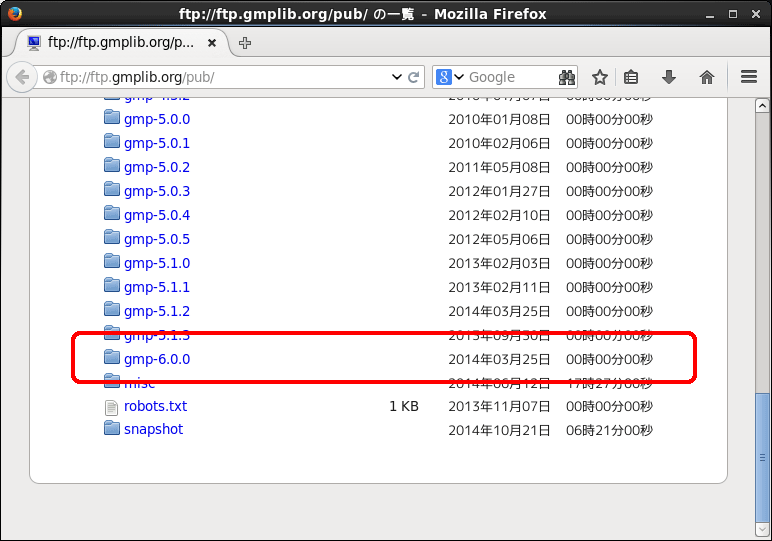
Task: Click folder icon beside gmp-5.1.0
Action: tap(112, 261)
